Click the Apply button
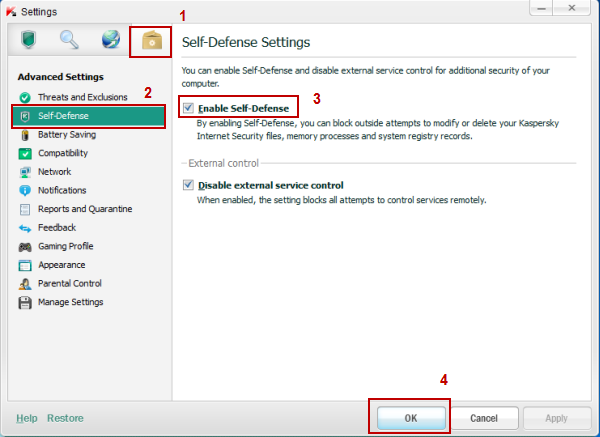Image resolution: width=600 pixels, height=437 pixels. point(556,418)
